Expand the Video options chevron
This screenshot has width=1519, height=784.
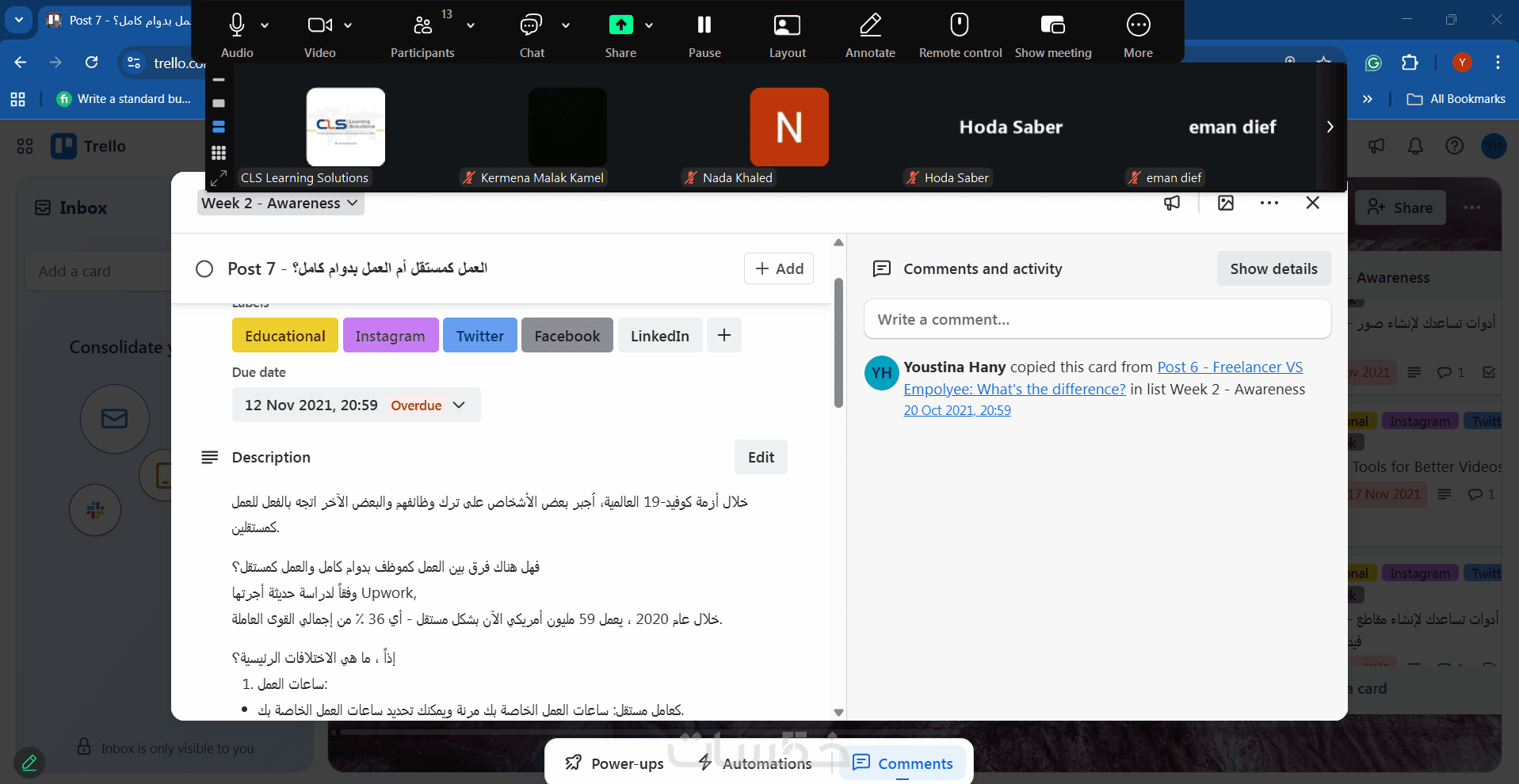tap(348, 25)
